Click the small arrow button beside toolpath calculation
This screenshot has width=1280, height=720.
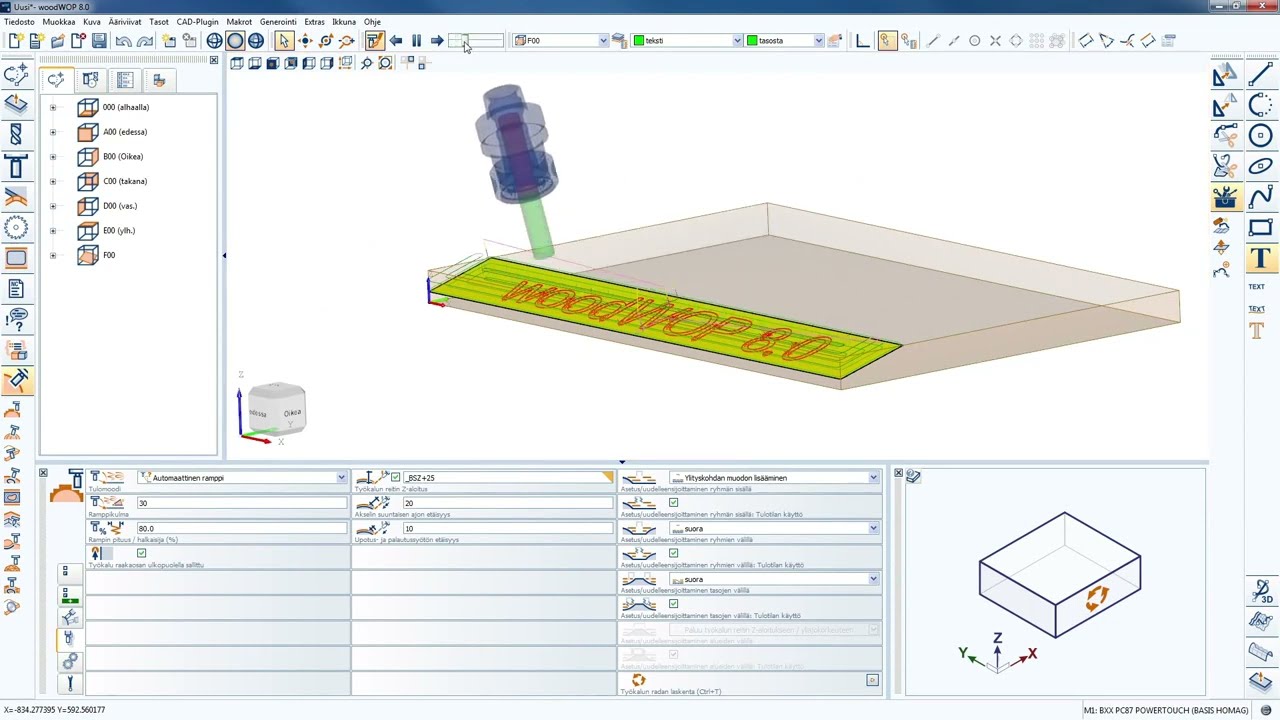click(x=872, y=680)
